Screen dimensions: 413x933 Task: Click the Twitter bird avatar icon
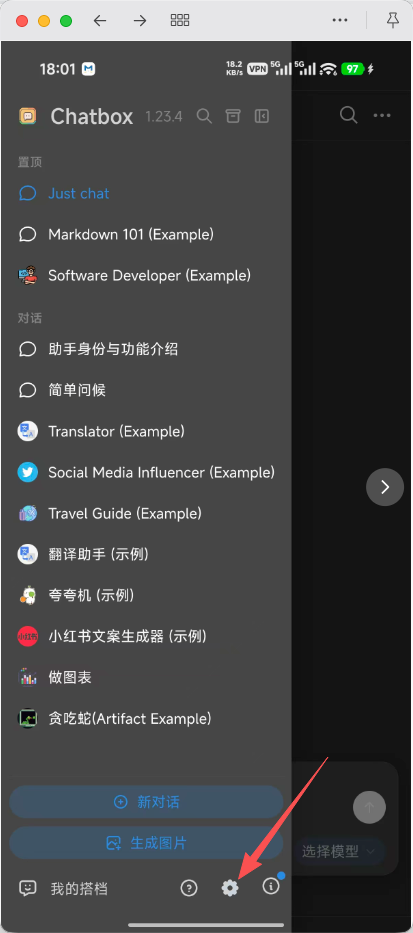click(27, 472)
